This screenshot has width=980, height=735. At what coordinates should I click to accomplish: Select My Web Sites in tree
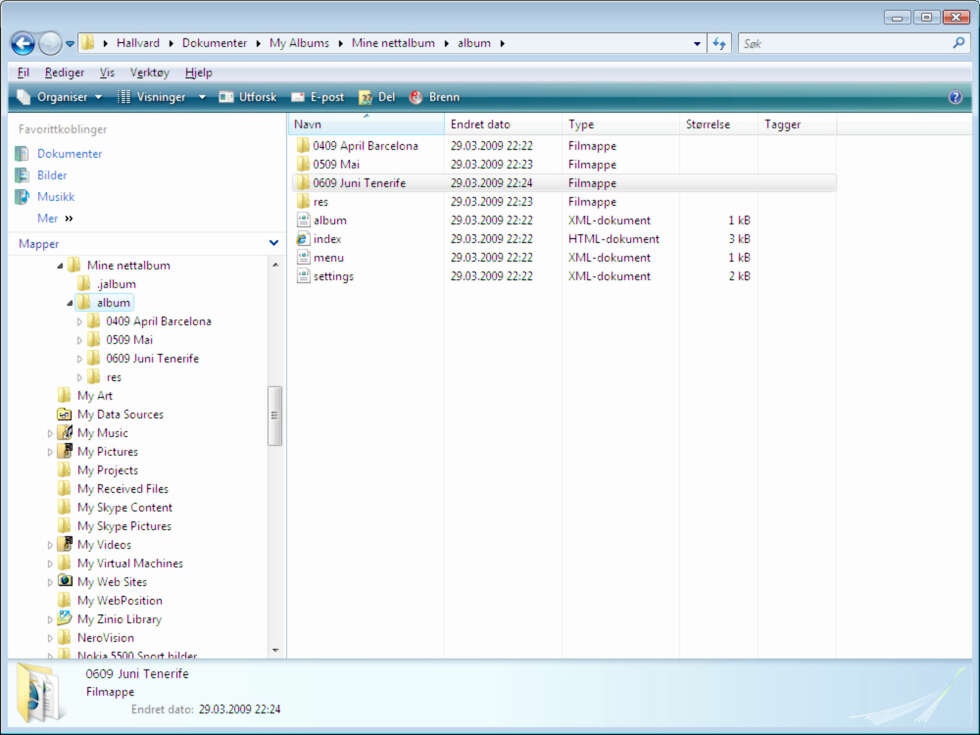click(x=112, y=582)
